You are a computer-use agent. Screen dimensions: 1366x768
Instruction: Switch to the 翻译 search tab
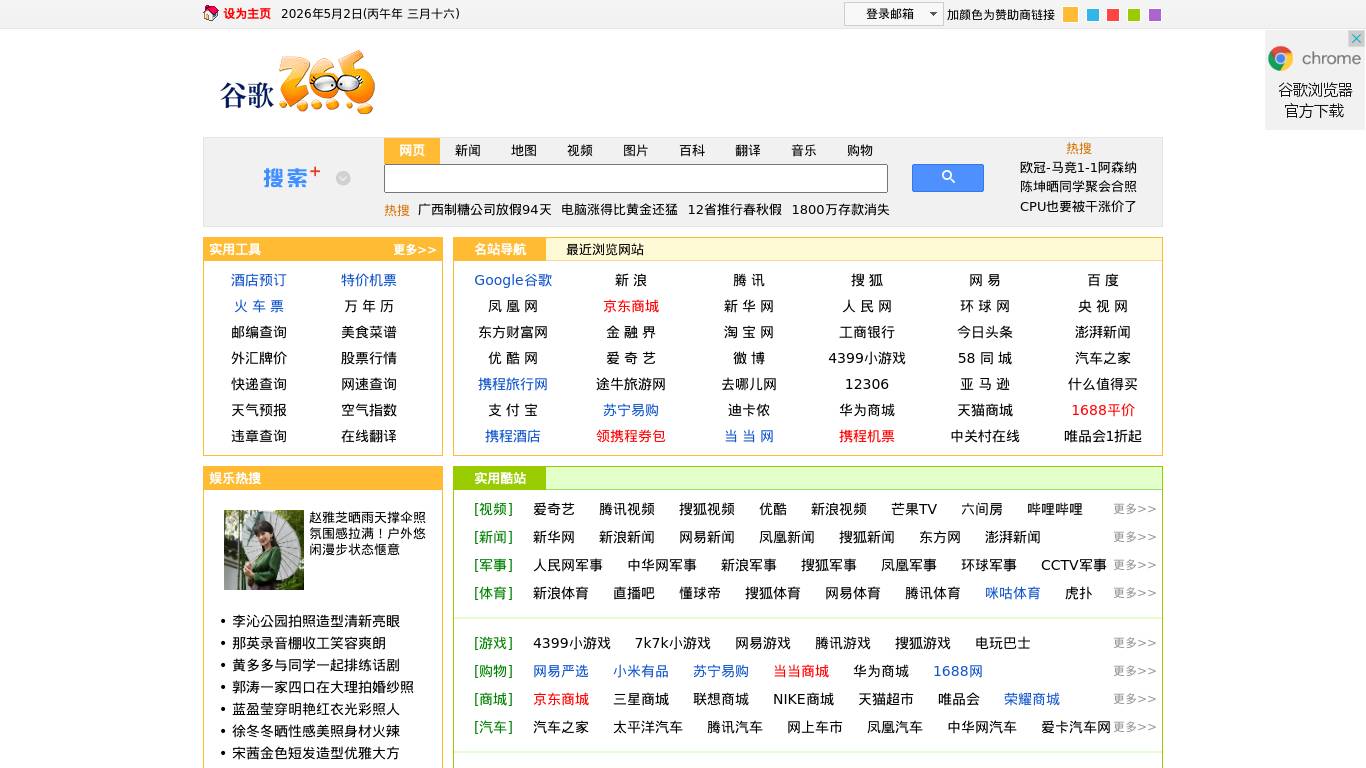(748, 150)
